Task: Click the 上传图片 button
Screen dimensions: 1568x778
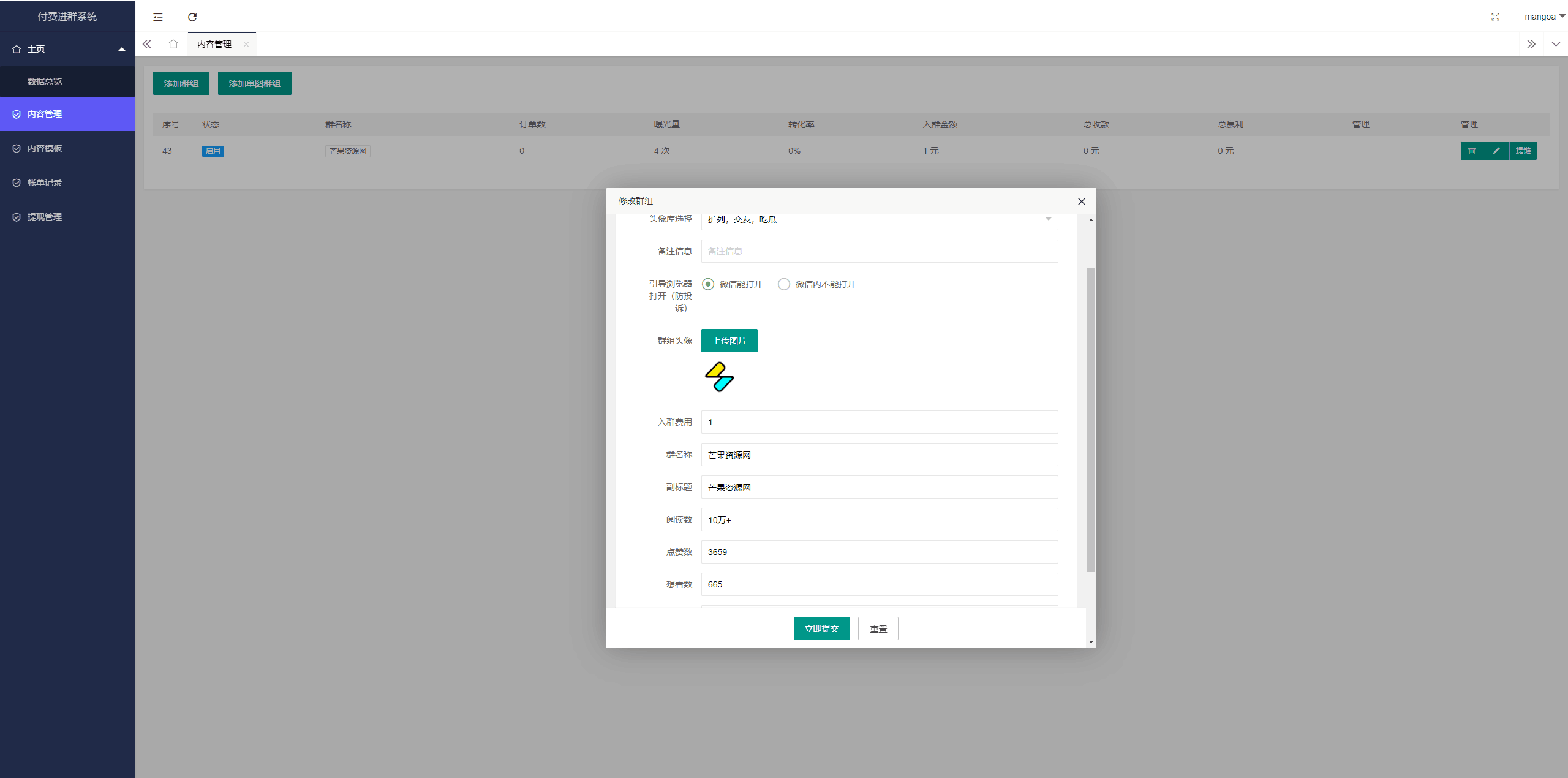Action: coord(730,340)
